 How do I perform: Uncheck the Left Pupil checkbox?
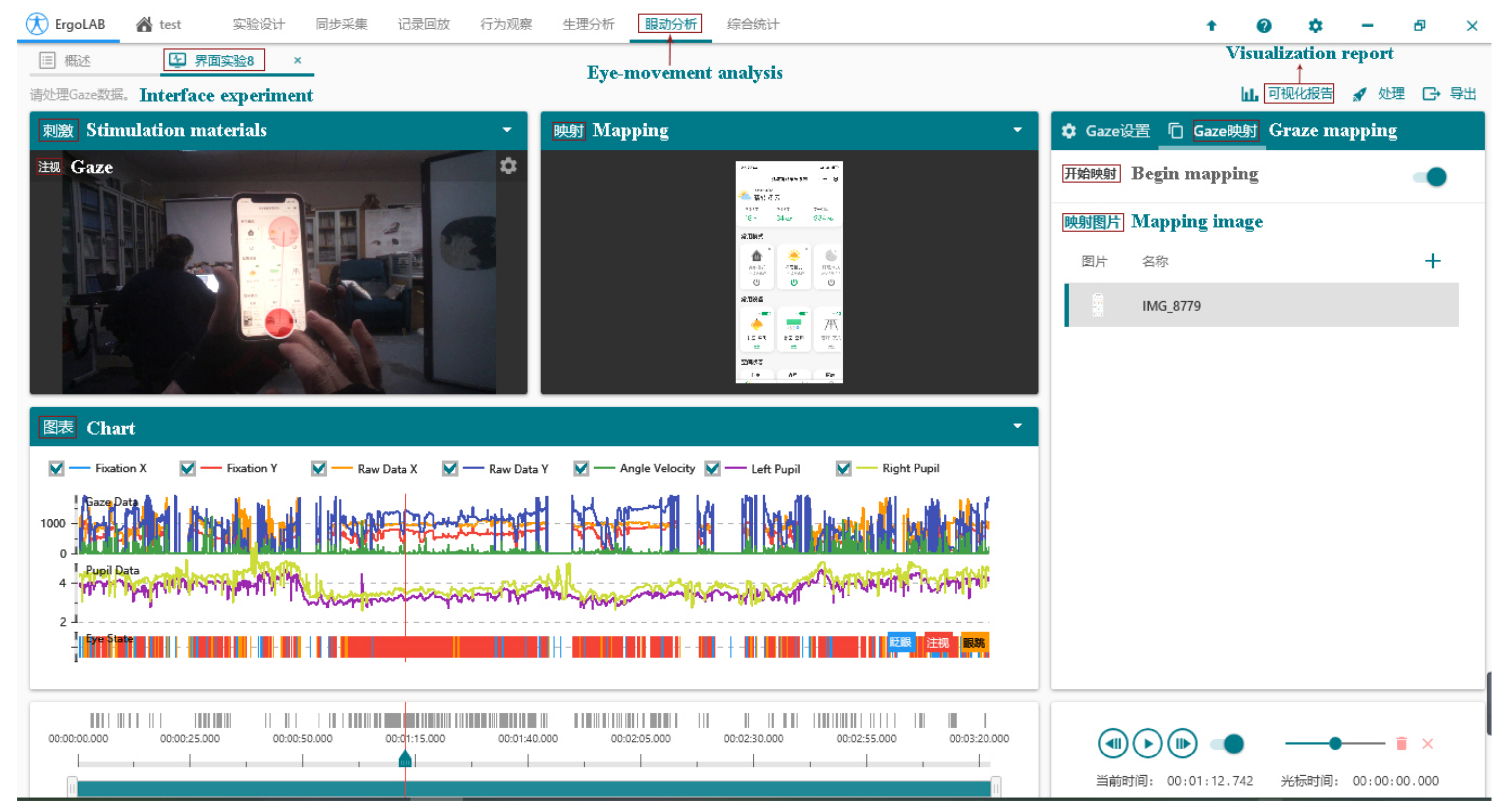[x=712, y=468]
